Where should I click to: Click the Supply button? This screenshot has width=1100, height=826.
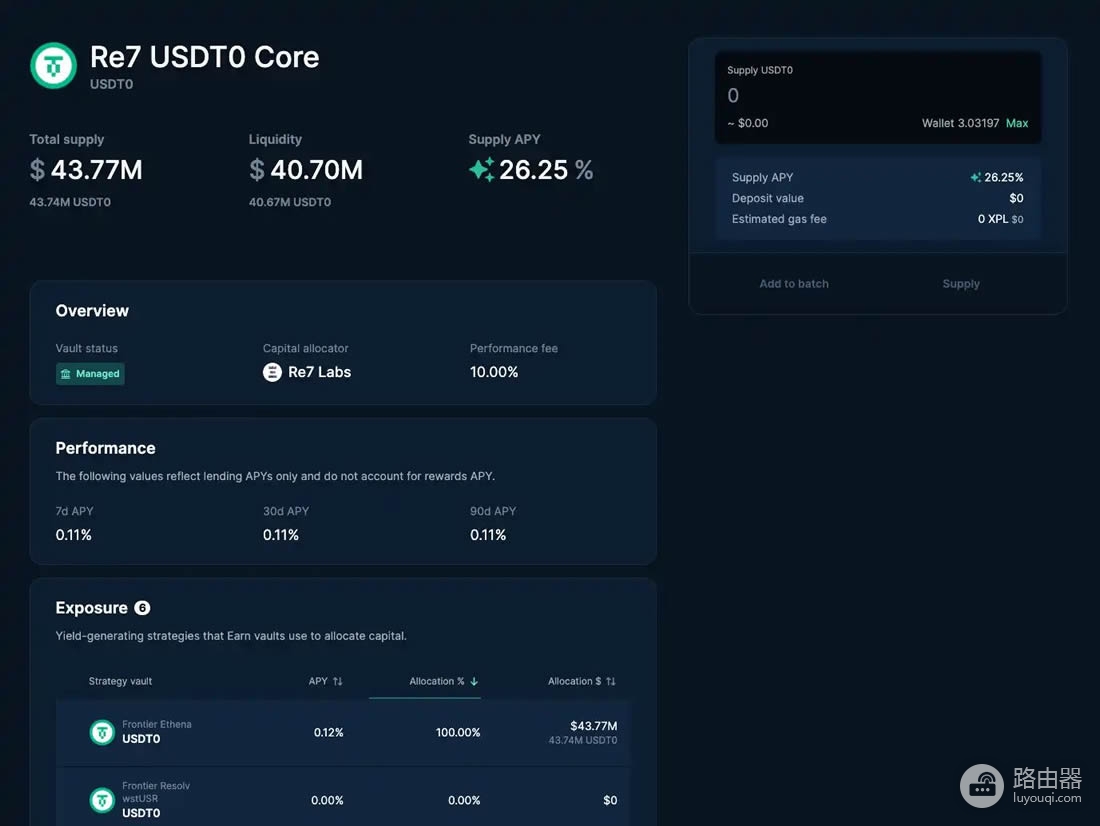click(961, 284)
